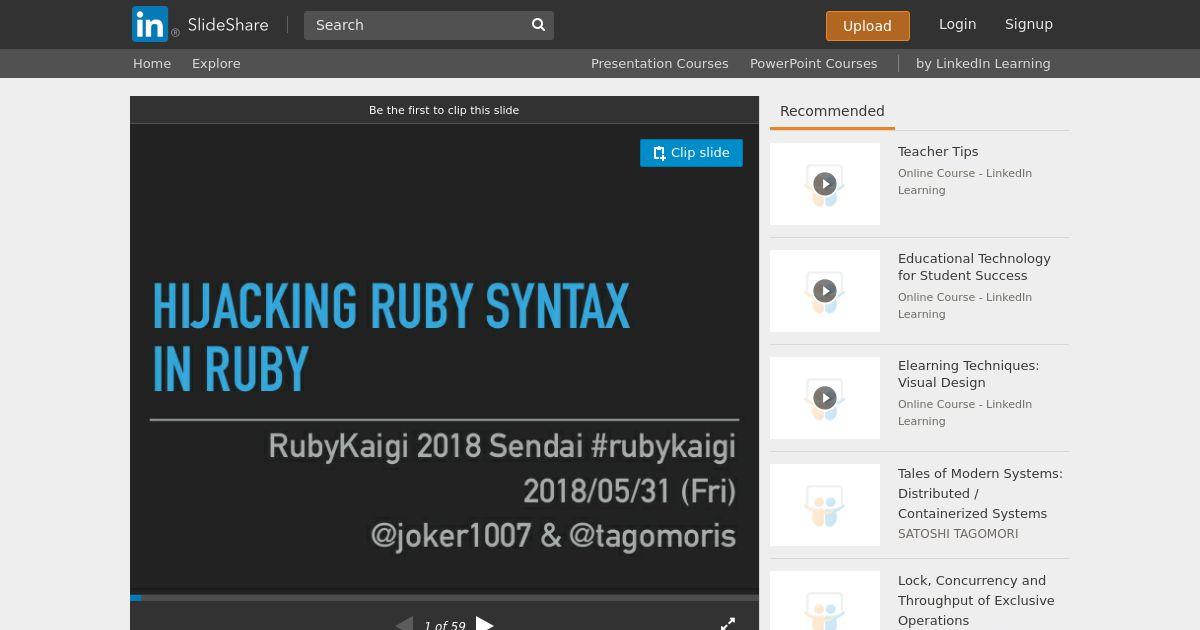
Task: Click 'Online Course - LinkedIn Learning' under Teacher Tips
Action: (x=965, y=182)
